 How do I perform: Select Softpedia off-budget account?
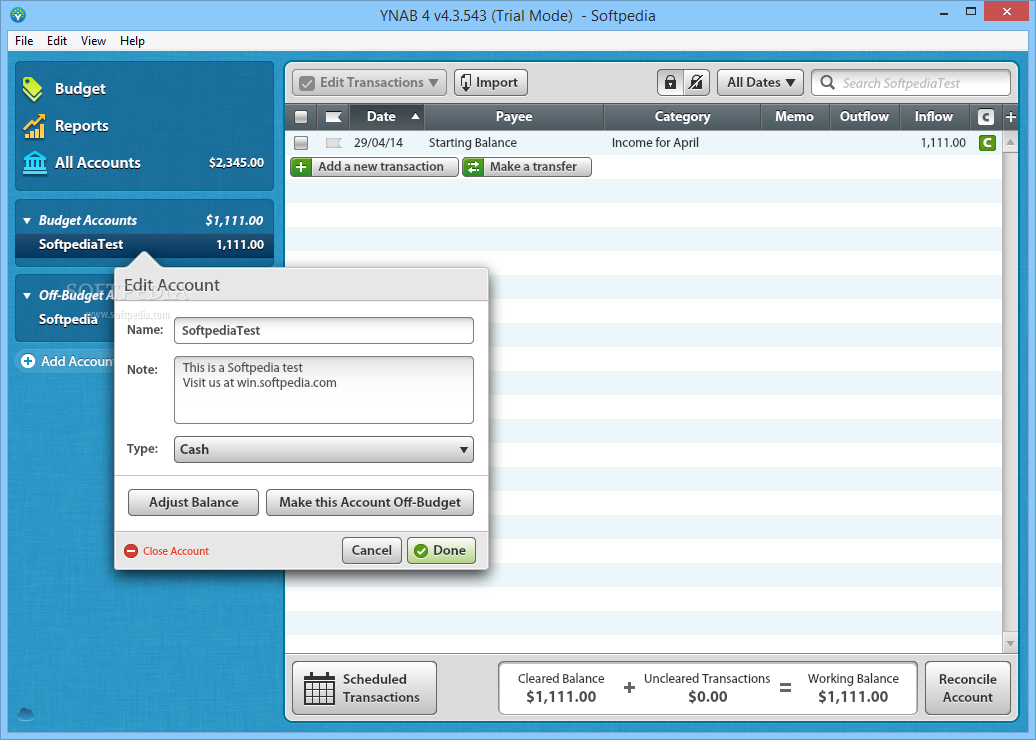68,319
